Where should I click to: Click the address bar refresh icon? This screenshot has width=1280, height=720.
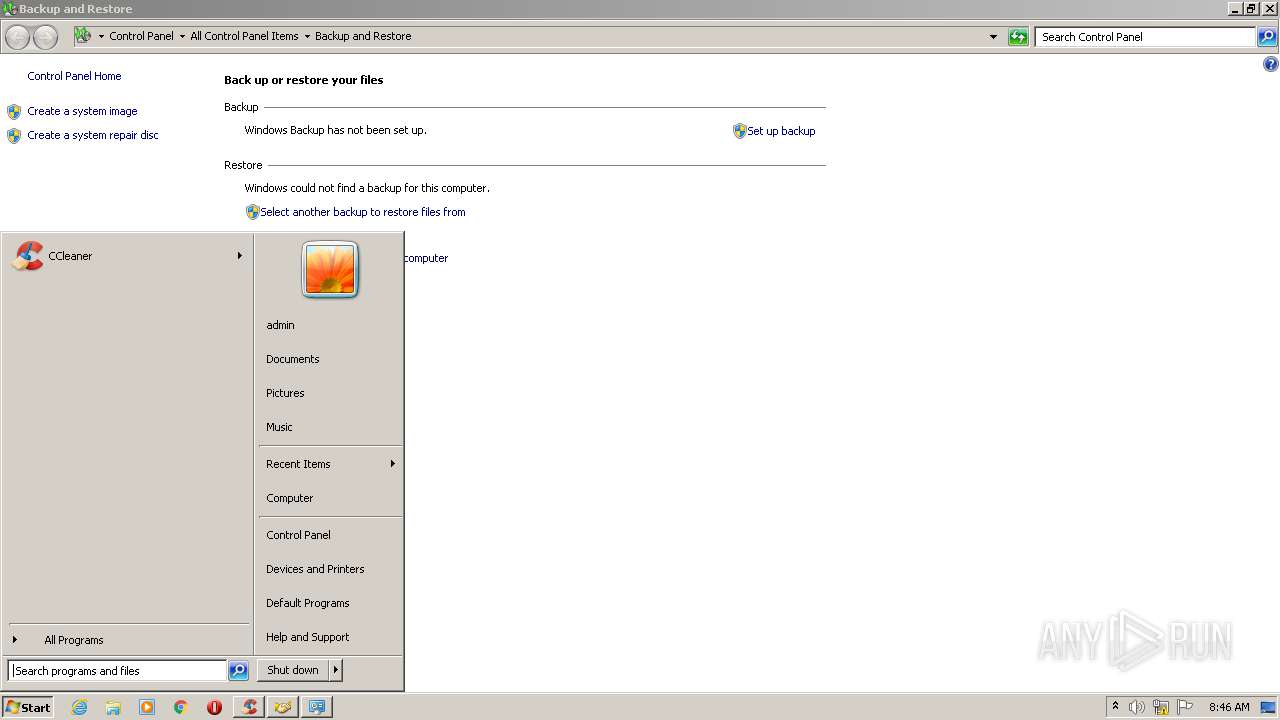point(1018,37)
